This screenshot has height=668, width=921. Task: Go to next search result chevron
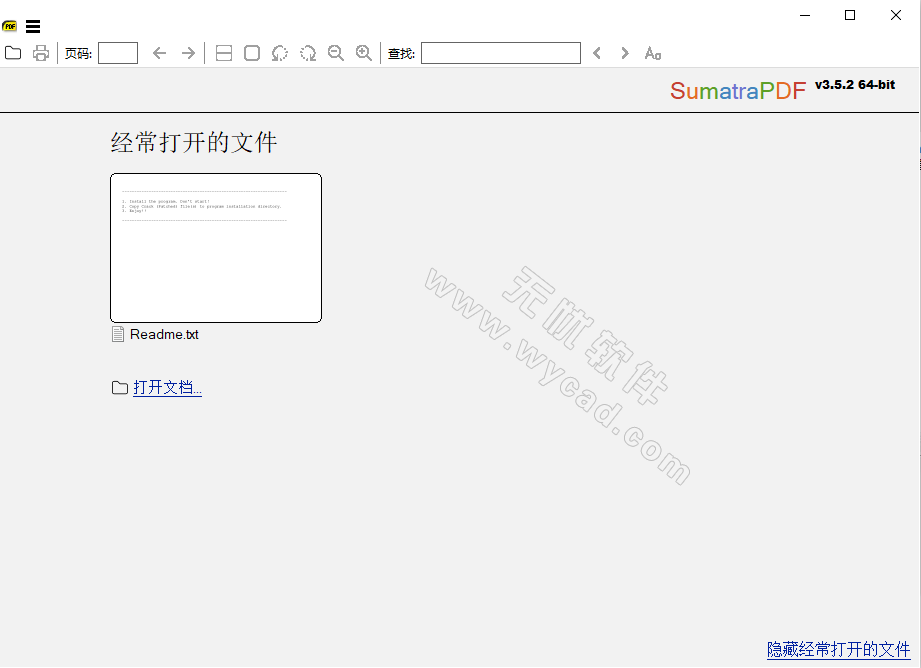(x=625, y=53)
